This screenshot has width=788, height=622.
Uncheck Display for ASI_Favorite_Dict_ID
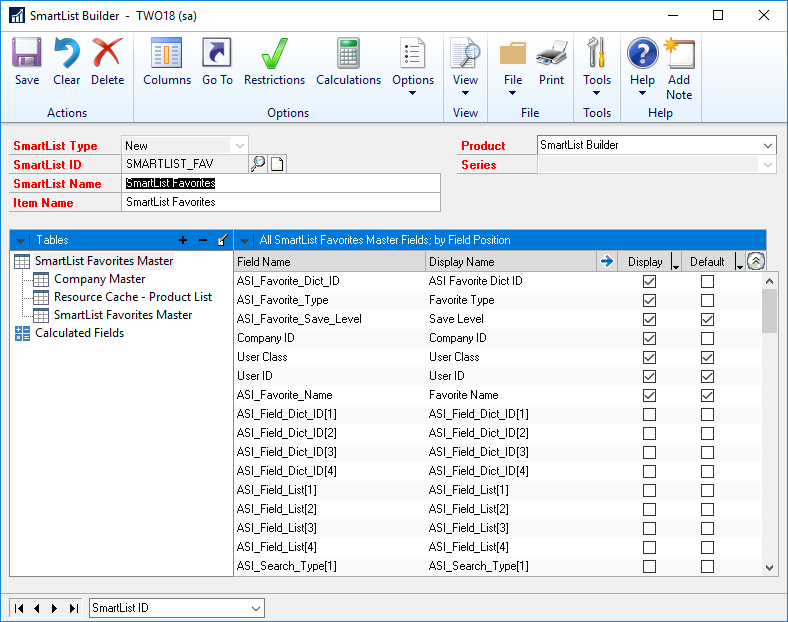pos(649,281)
